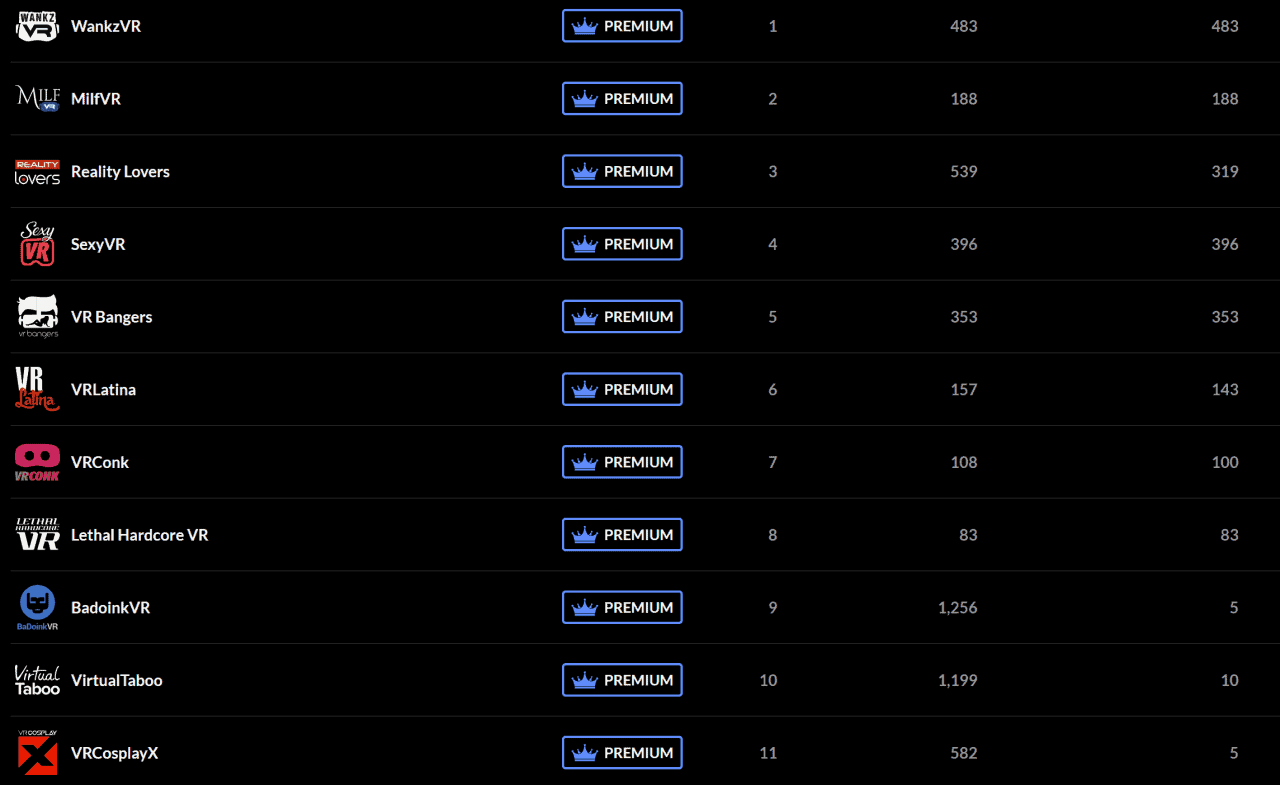Viewport: 1280px width, 785px height.
Task: Click the PREMIUM crown badge for BadoinkVR
Action: tap(622, 607)
